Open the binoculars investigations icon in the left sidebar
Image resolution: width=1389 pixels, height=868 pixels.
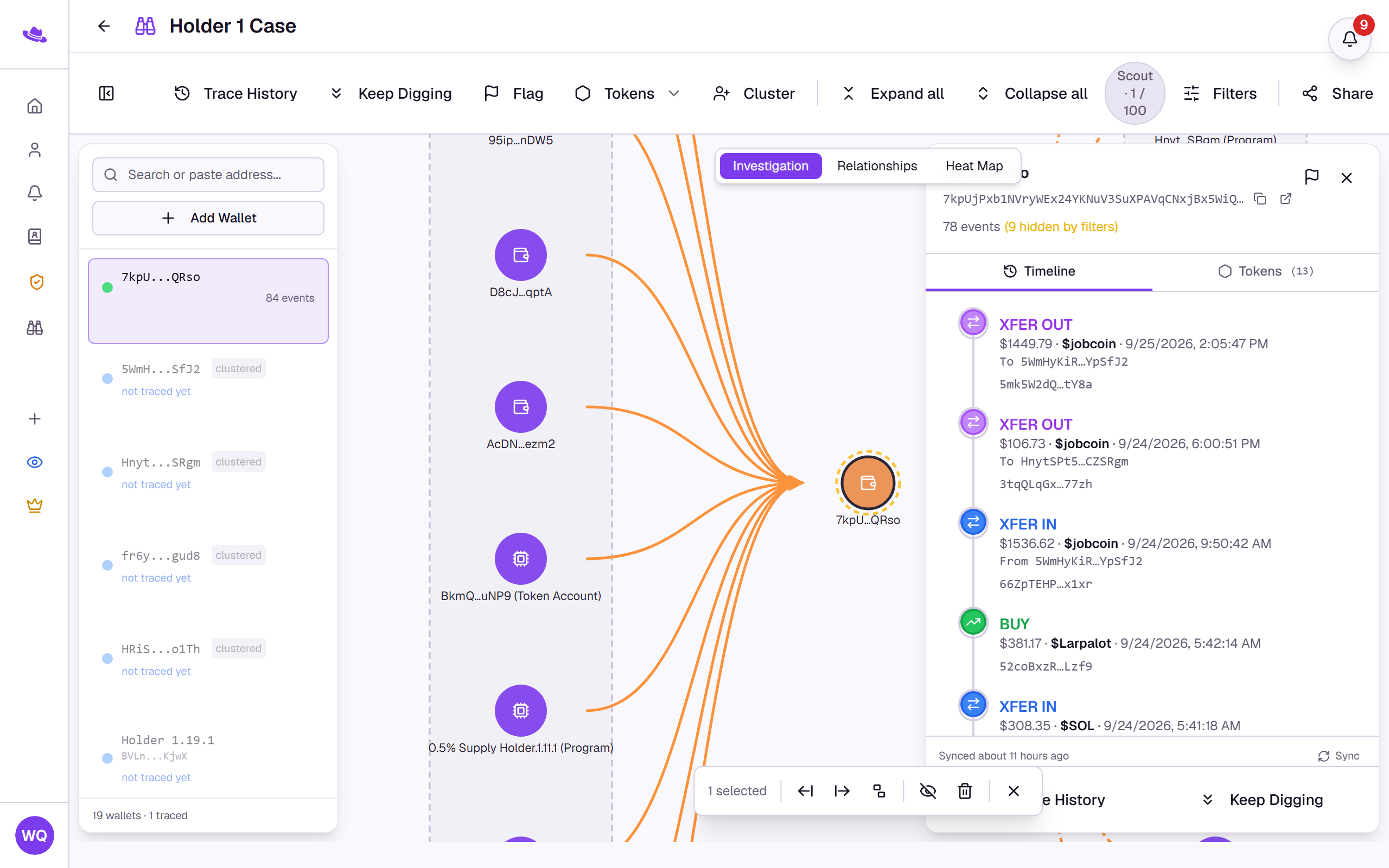(34, 328)
